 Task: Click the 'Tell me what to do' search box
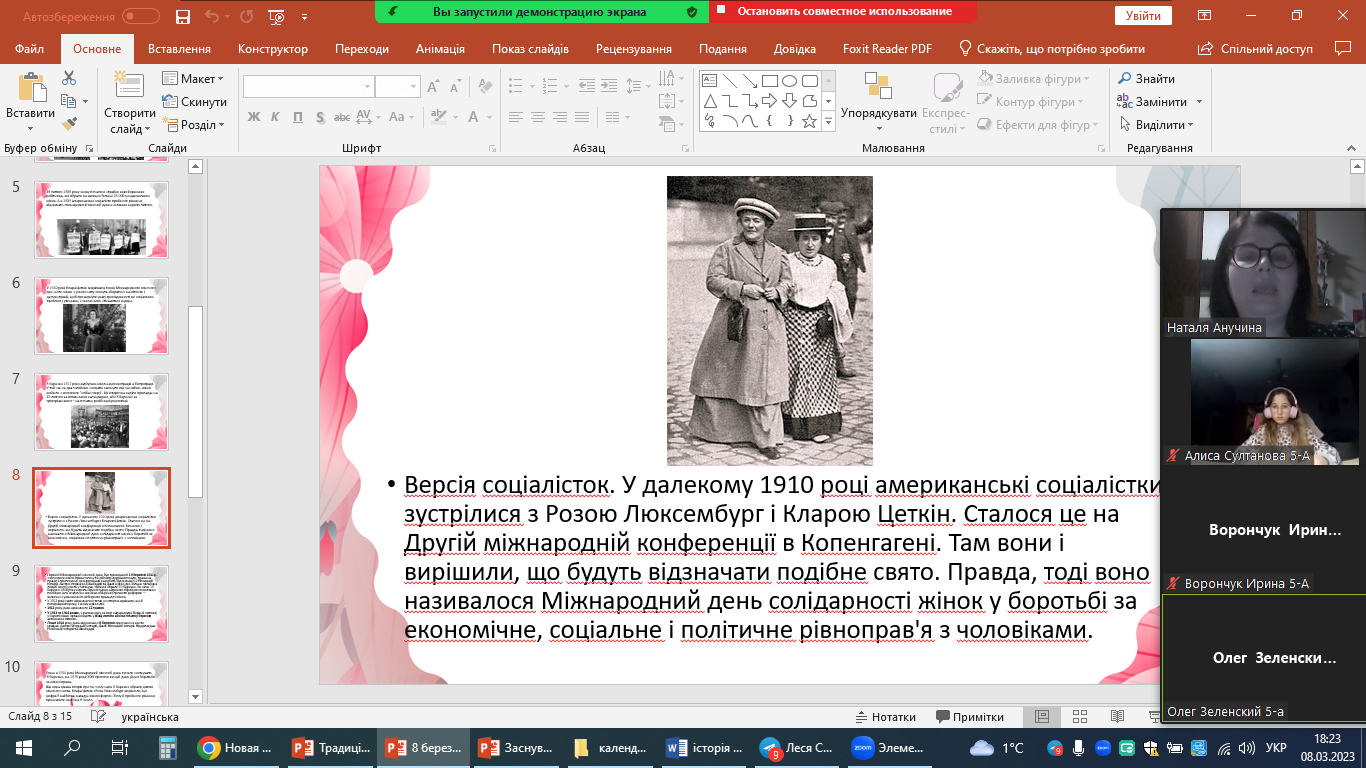1051,49
